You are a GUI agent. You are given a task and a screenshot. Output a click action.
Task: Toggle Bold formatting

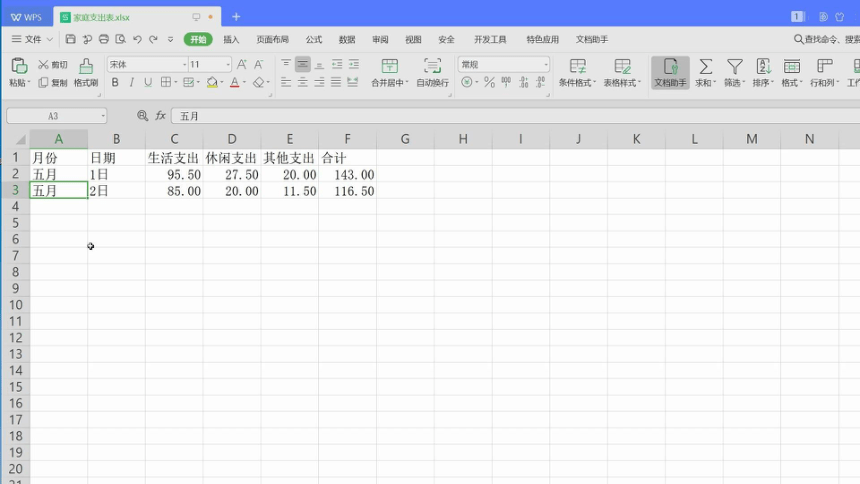(115, 82)
